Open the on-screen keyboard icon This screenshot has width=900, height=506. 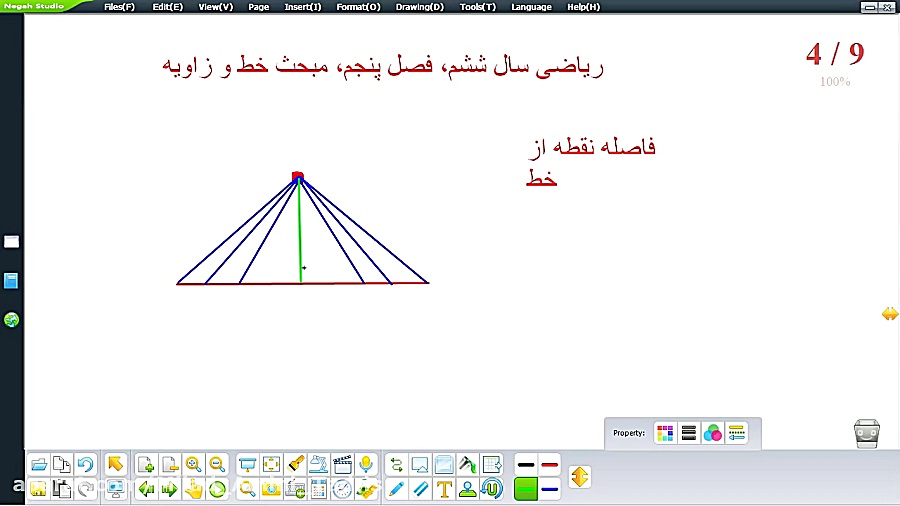point(295,489)
